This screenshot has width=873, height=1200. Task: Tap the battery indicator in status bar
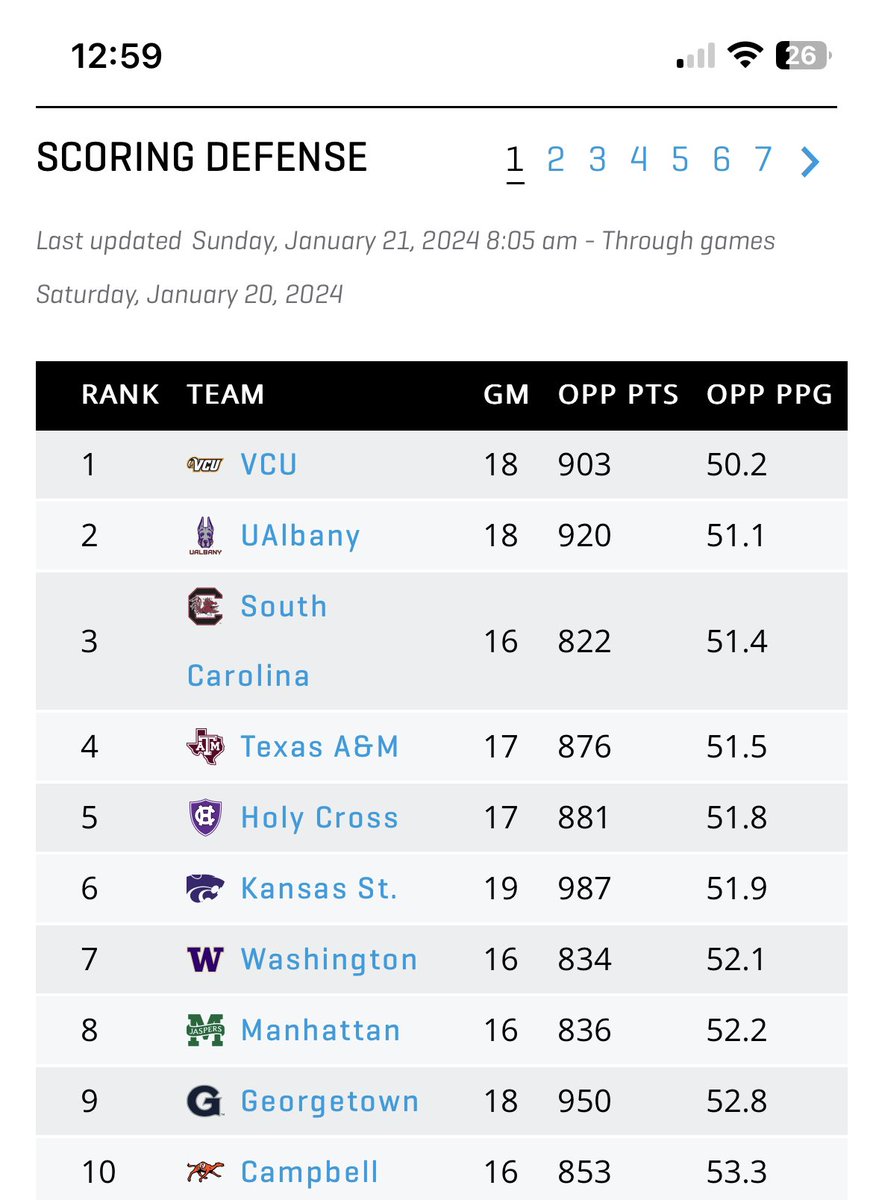tap(803, 57)
